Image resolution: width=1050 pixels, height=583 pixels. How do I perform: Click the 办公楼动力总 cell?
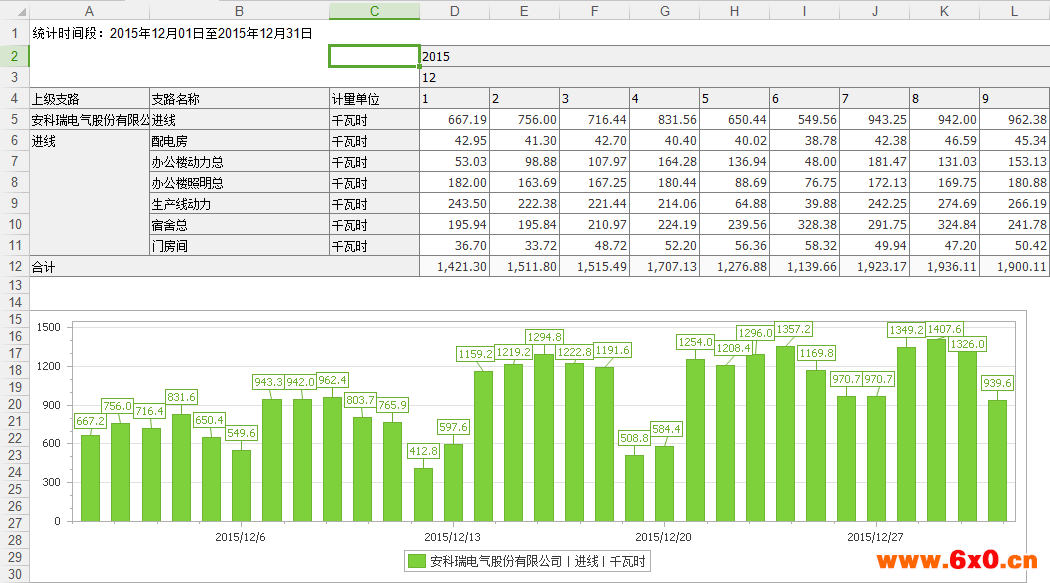point(239,162)
